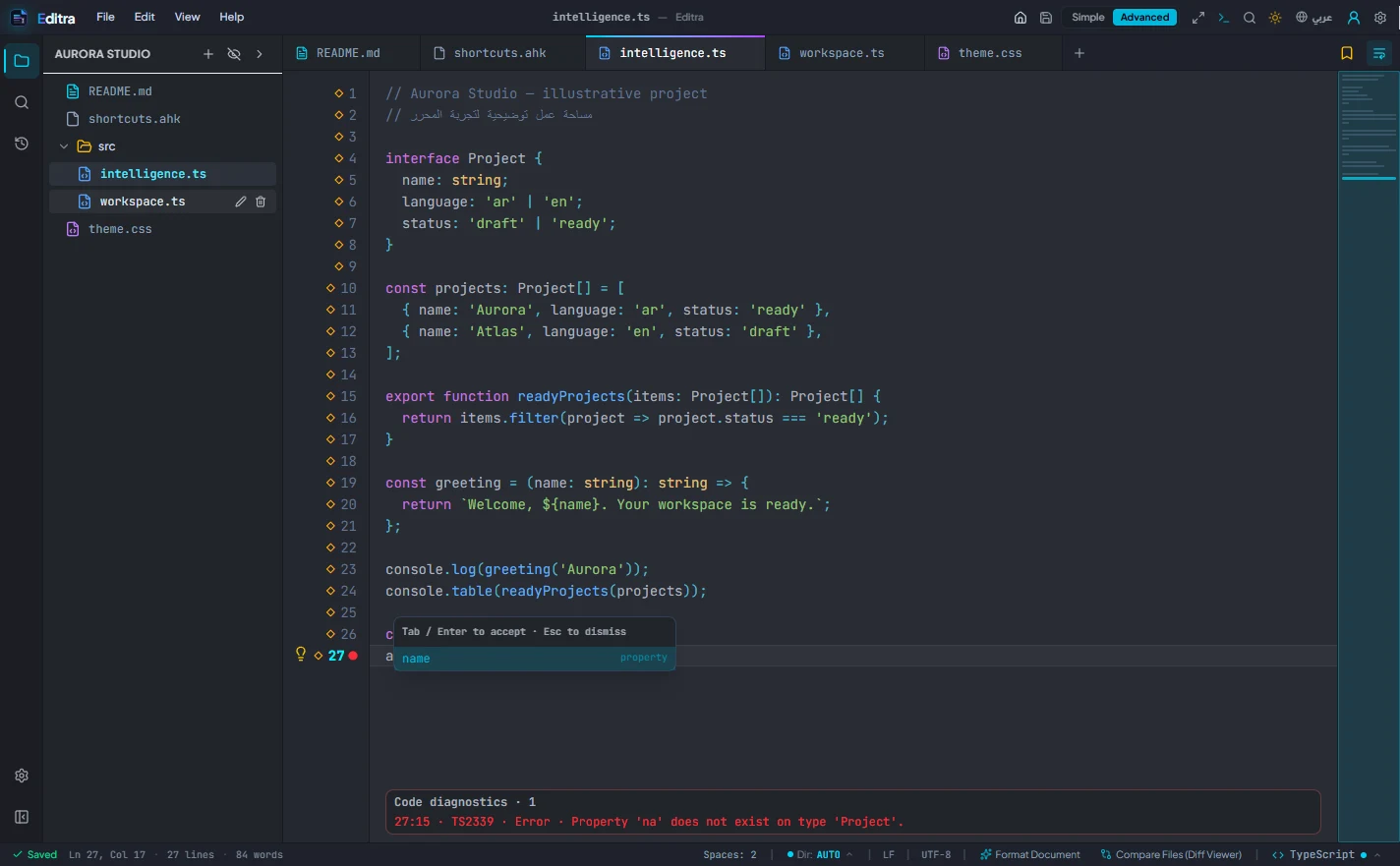Click the code minimap preview
The width and height of the screenshot is (1400, 866).
click(1369, 456)
